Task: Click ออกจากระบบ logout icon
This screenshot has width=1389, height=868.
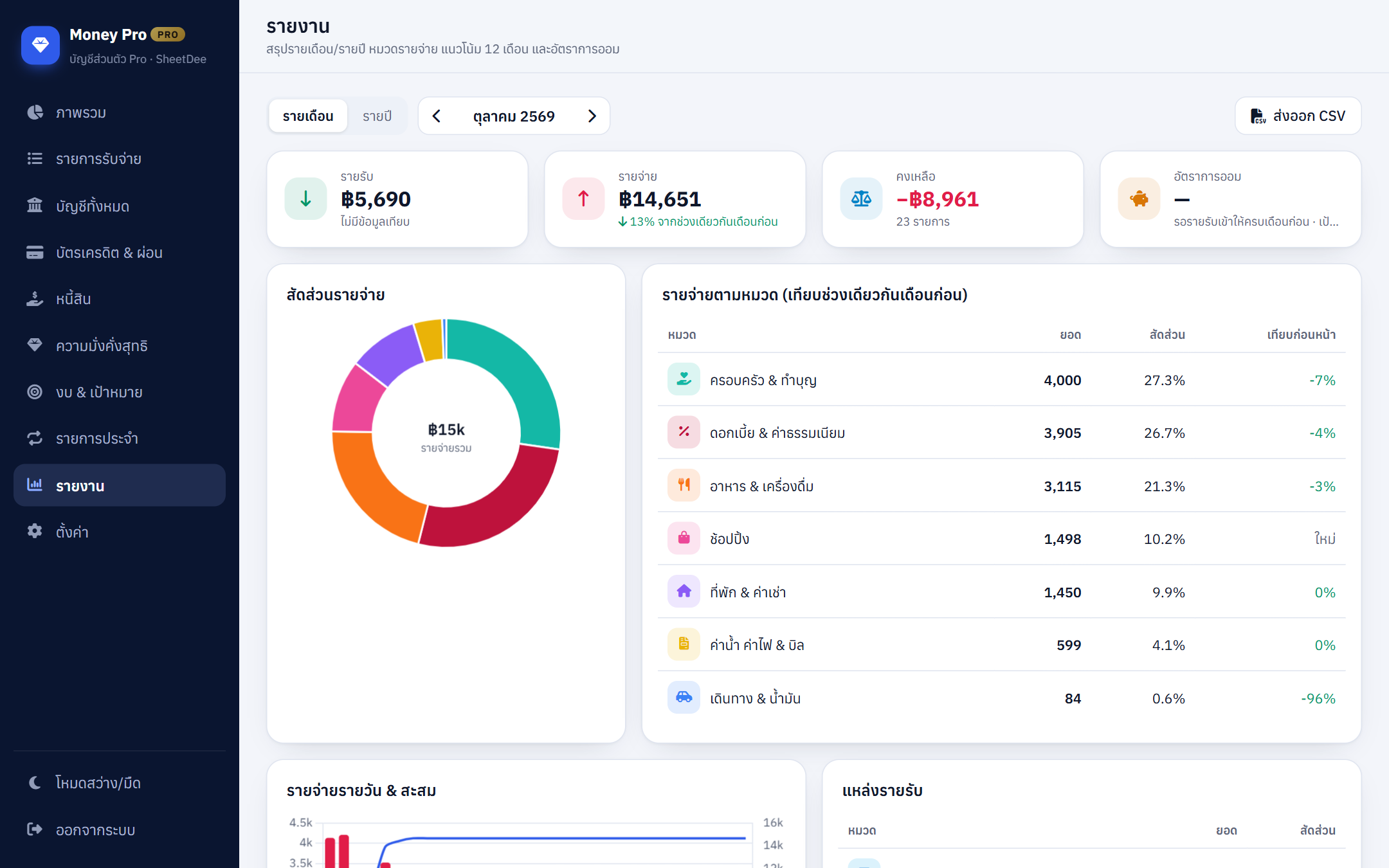Action: click(35, 829)
